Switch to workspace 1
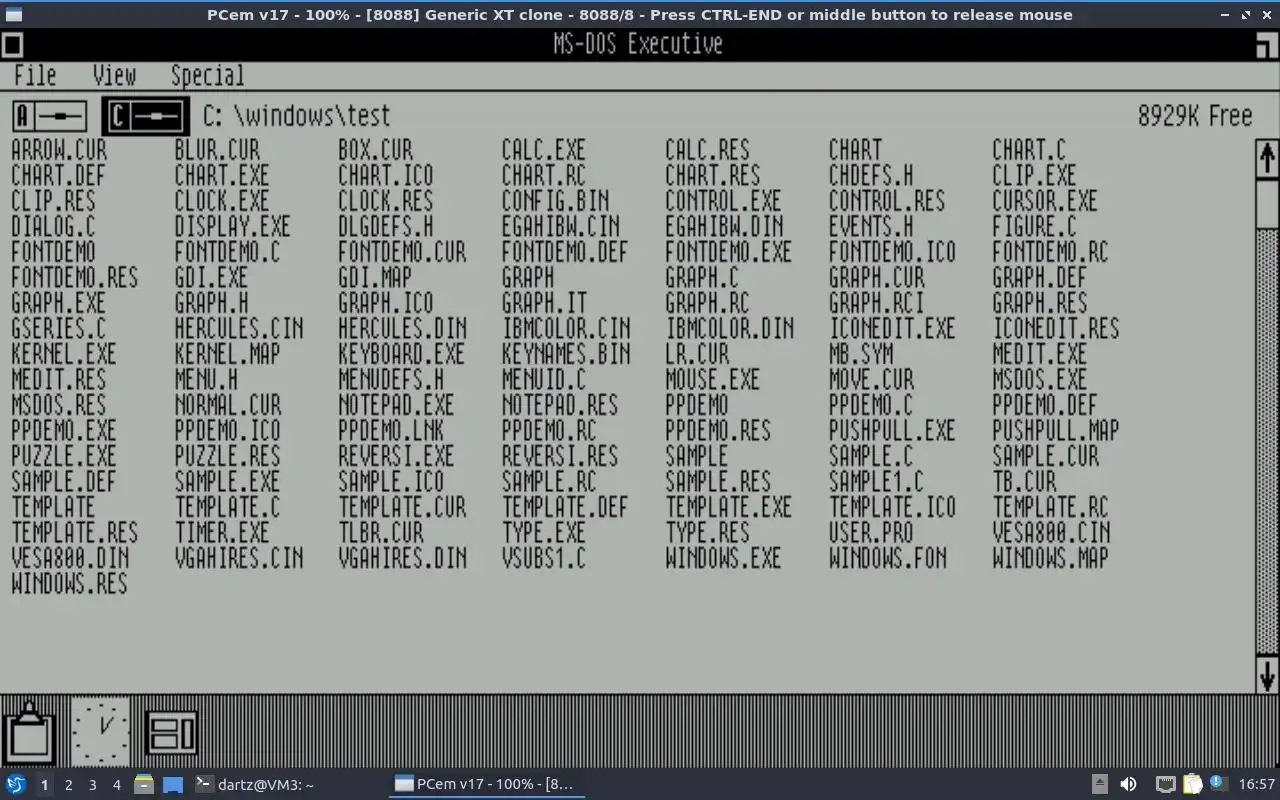1280x800 pixels. click(x=44, y=785)
